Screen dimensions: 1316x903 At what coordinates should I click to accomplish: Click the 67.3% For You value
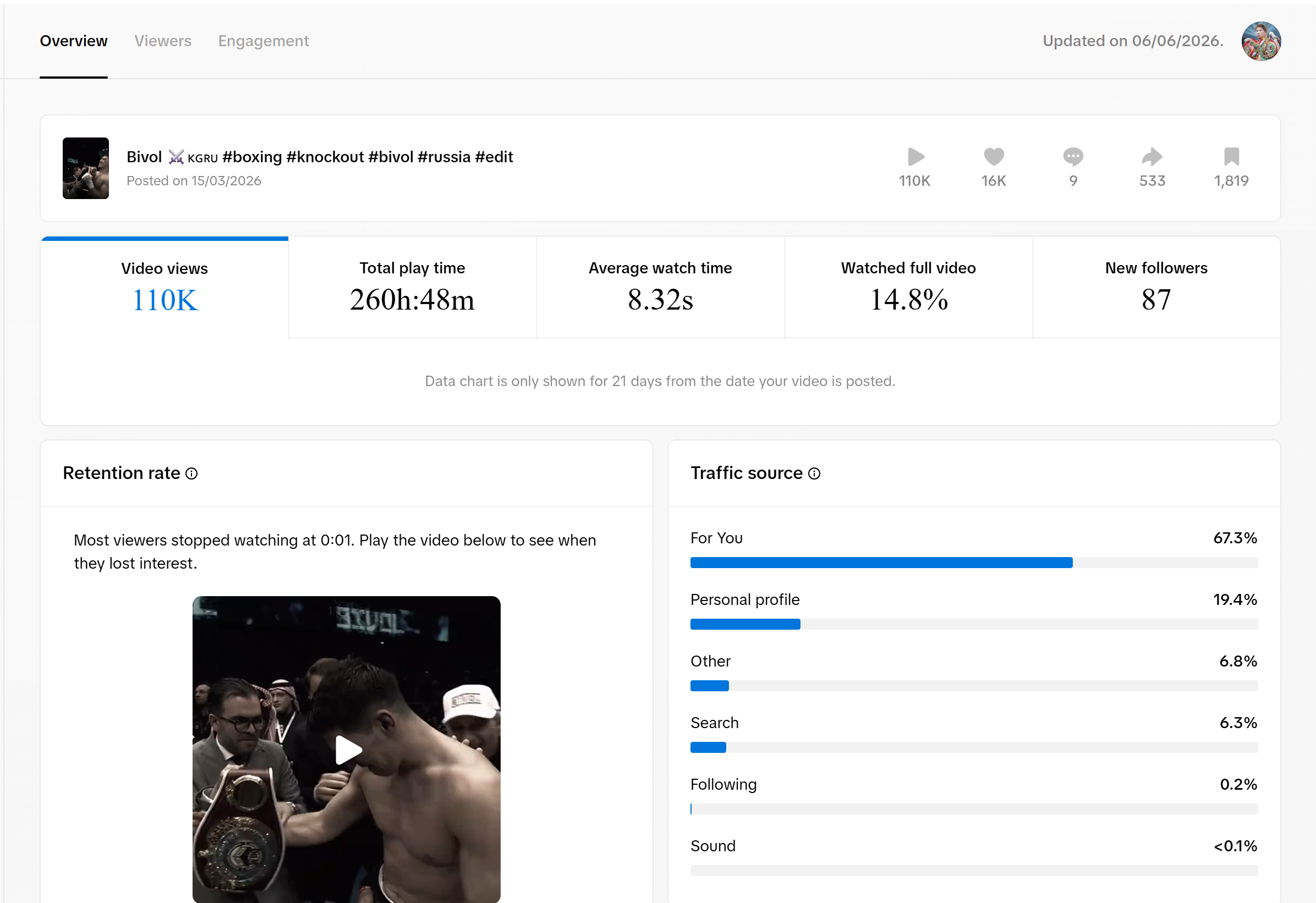1235,538
